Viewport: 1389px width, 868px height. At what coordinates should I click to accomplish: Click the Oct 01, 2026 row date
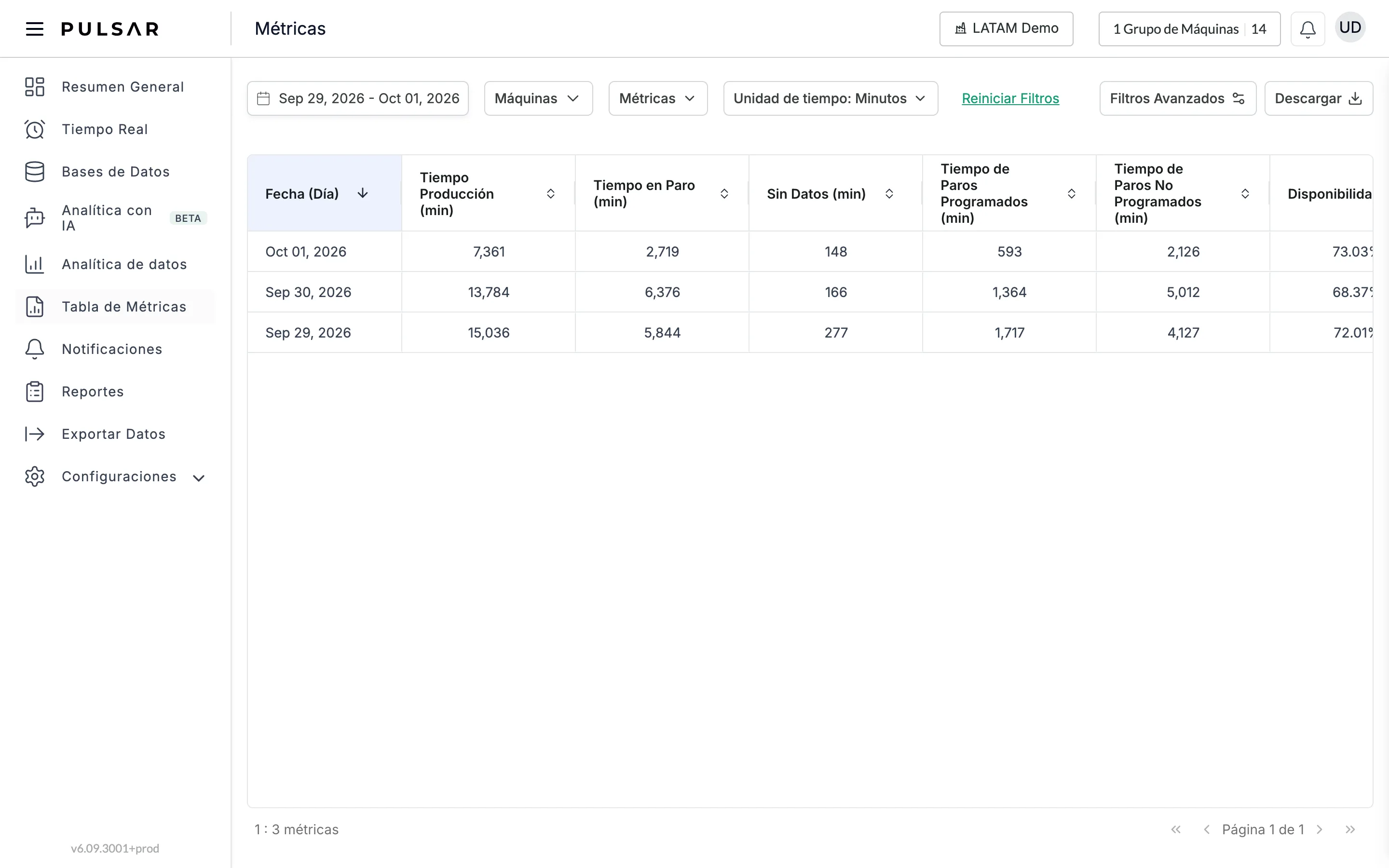coord(306,251)
